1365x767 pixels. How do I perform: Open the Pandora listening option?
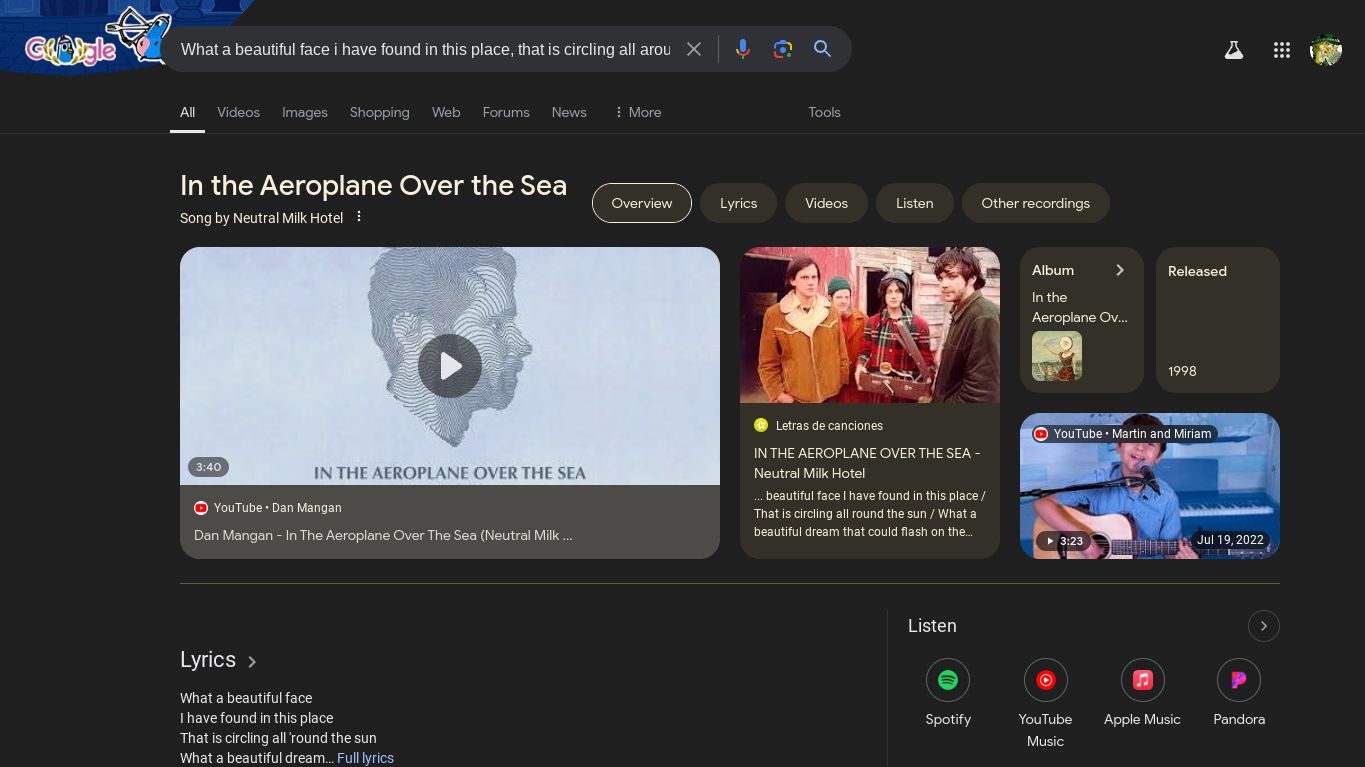click(1238, 681)
